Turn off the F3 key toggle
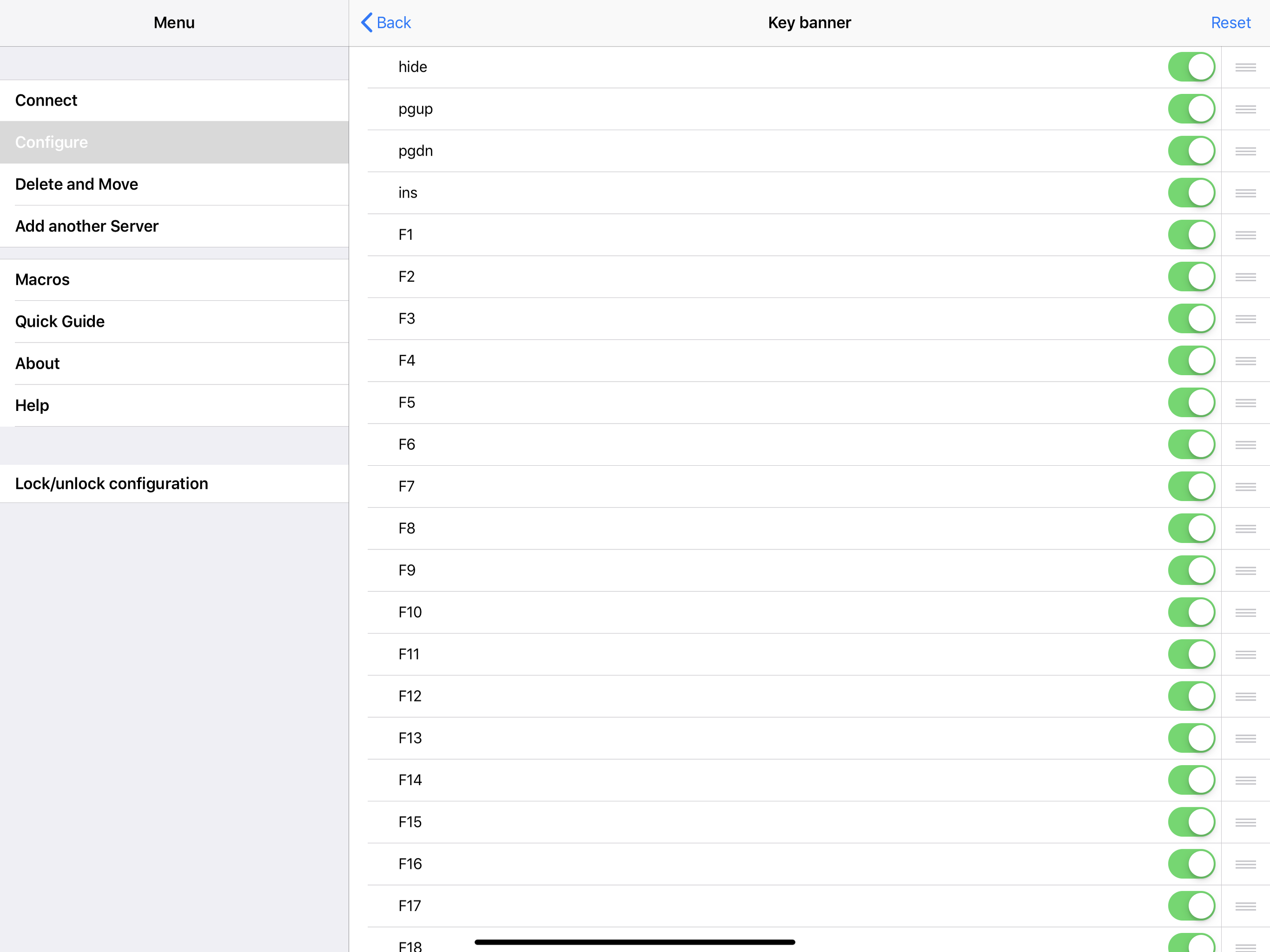 pos(1191,319)
